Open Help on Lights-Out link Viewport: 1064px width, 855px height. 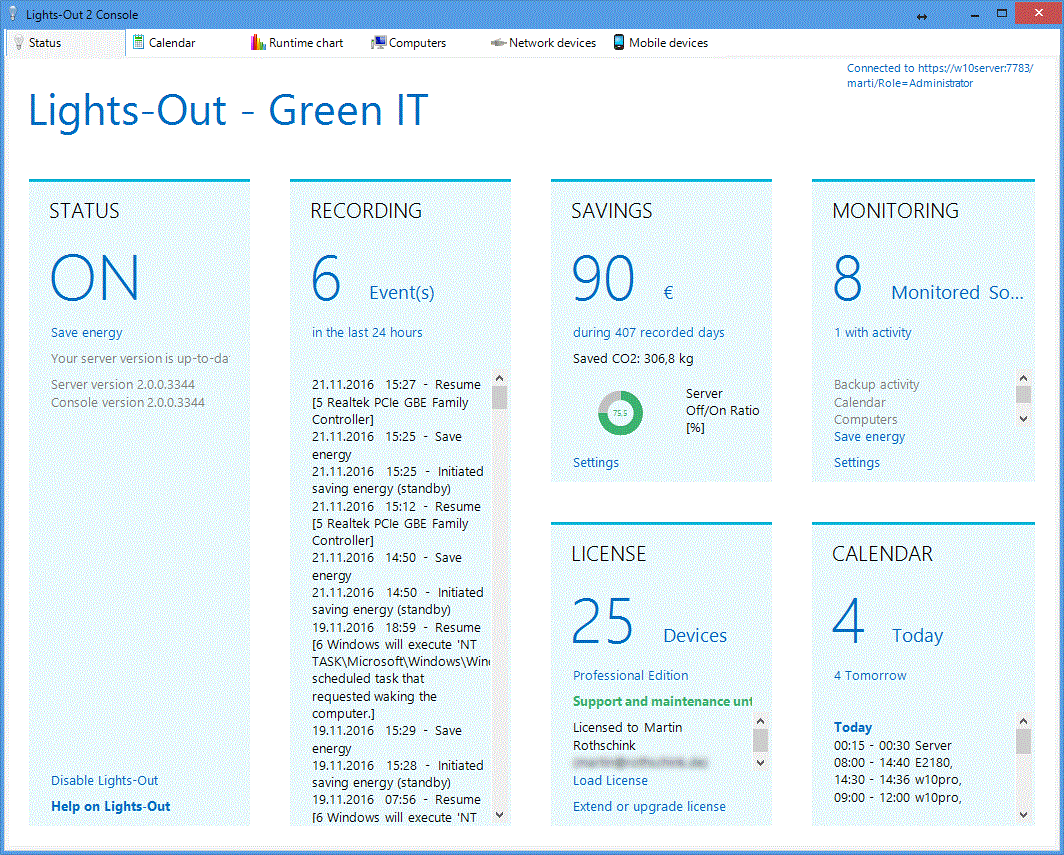(x=111, y=806)
